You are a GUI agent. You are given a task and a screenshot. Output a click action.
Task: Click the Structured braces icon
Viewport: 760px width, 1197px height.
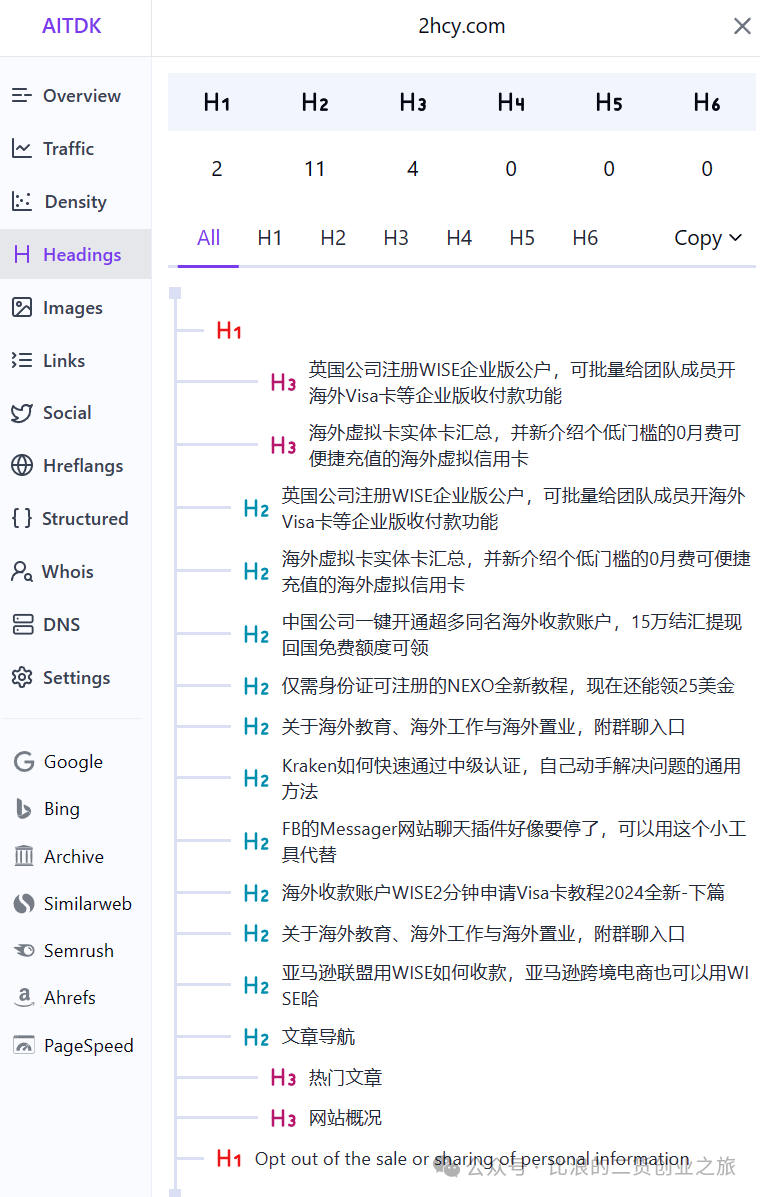click(21, 518)
